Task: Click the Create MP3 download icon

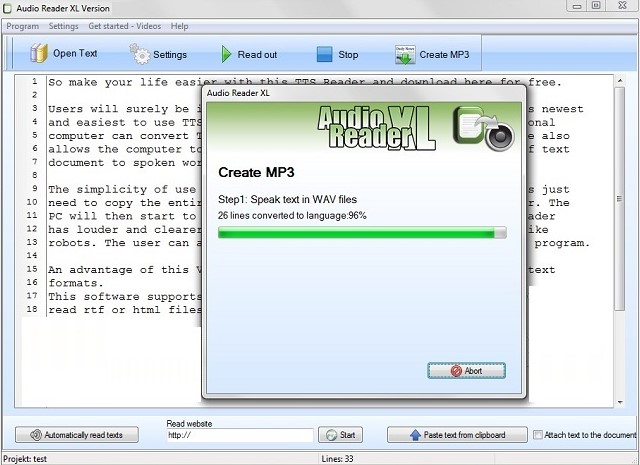Action: tap(405, 55)
